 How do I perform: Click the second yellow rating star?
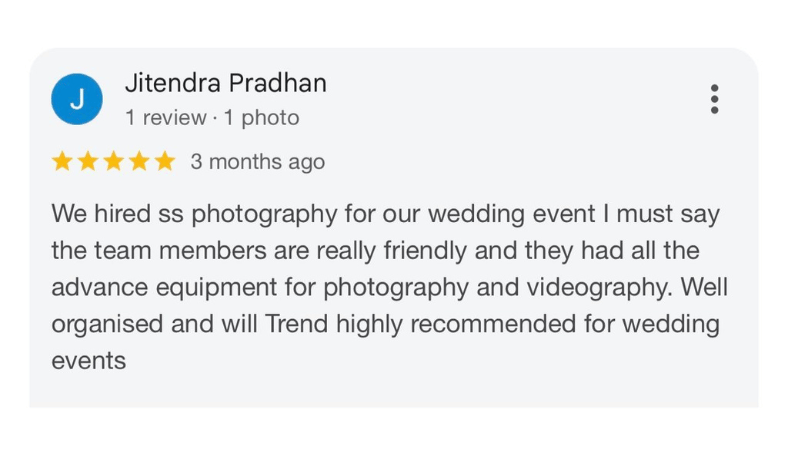pyautogui.click(x=88, y=162)
